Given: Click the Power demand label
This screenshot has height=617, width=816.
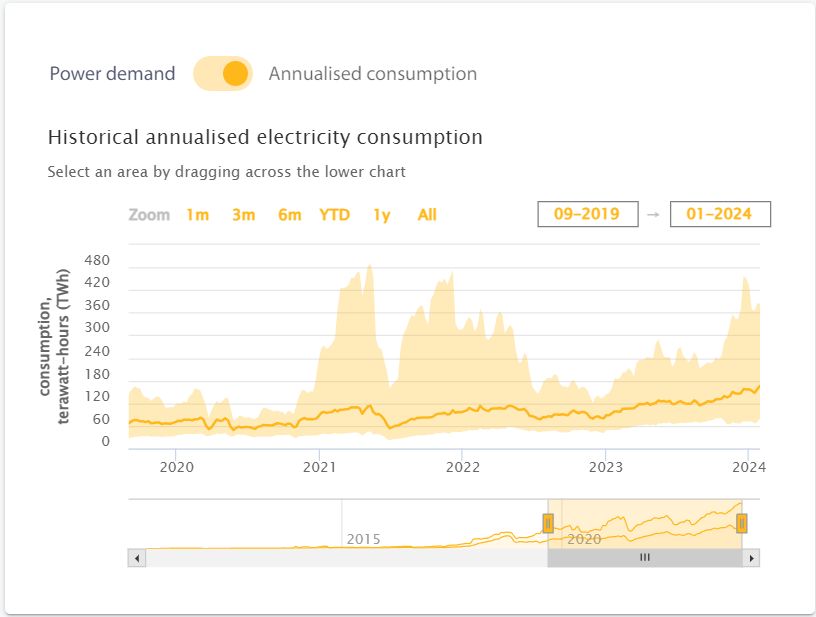Looking at the screenshot, I should coord(112,73).
